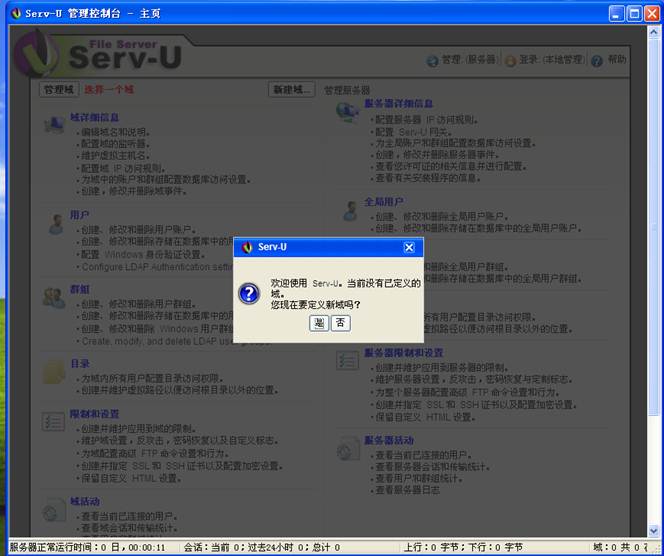Click the 新建域... button
The height and width of the screenshot is (556, 664).
291,89
